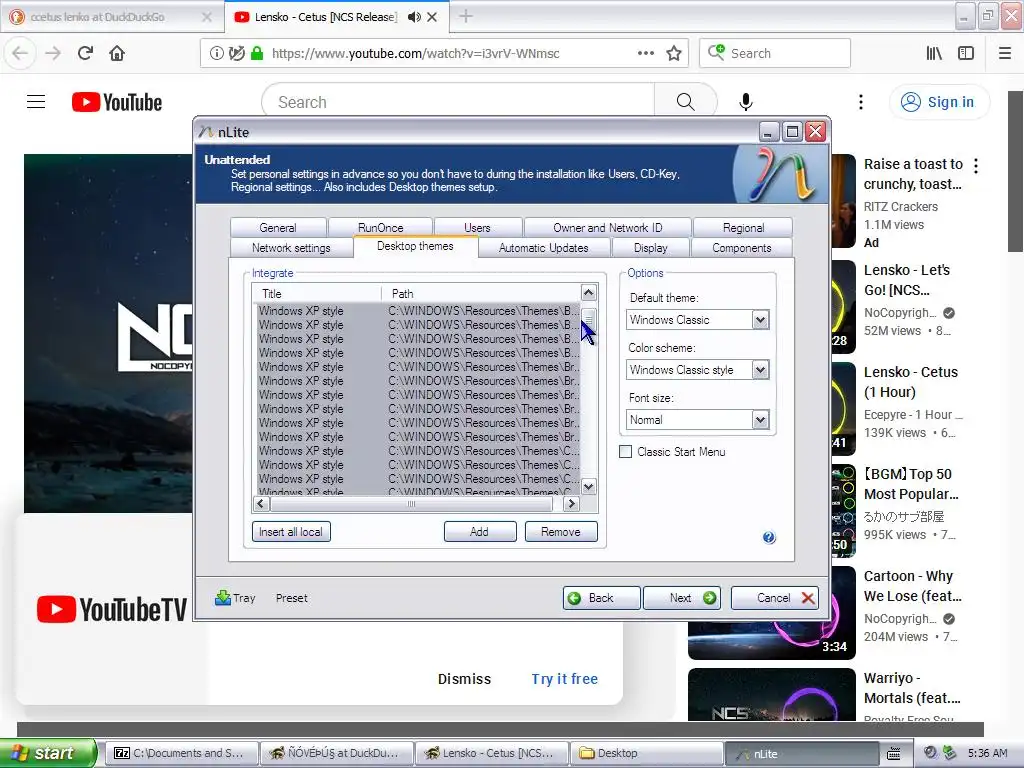This screenshot has width=1024, height=768.
Task: Open YouTube settings three dots
Action: click(x=861, y=102)
